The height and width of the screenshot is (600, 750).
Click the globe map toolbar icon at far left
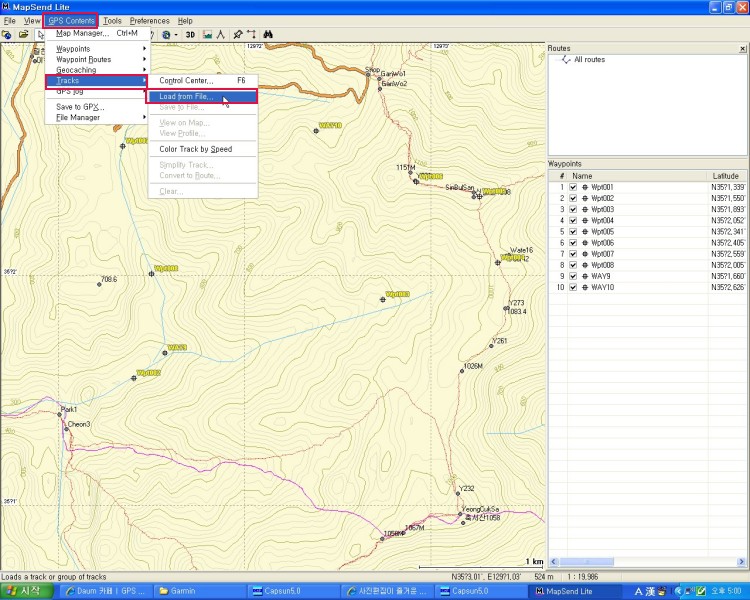pos(7,34)
